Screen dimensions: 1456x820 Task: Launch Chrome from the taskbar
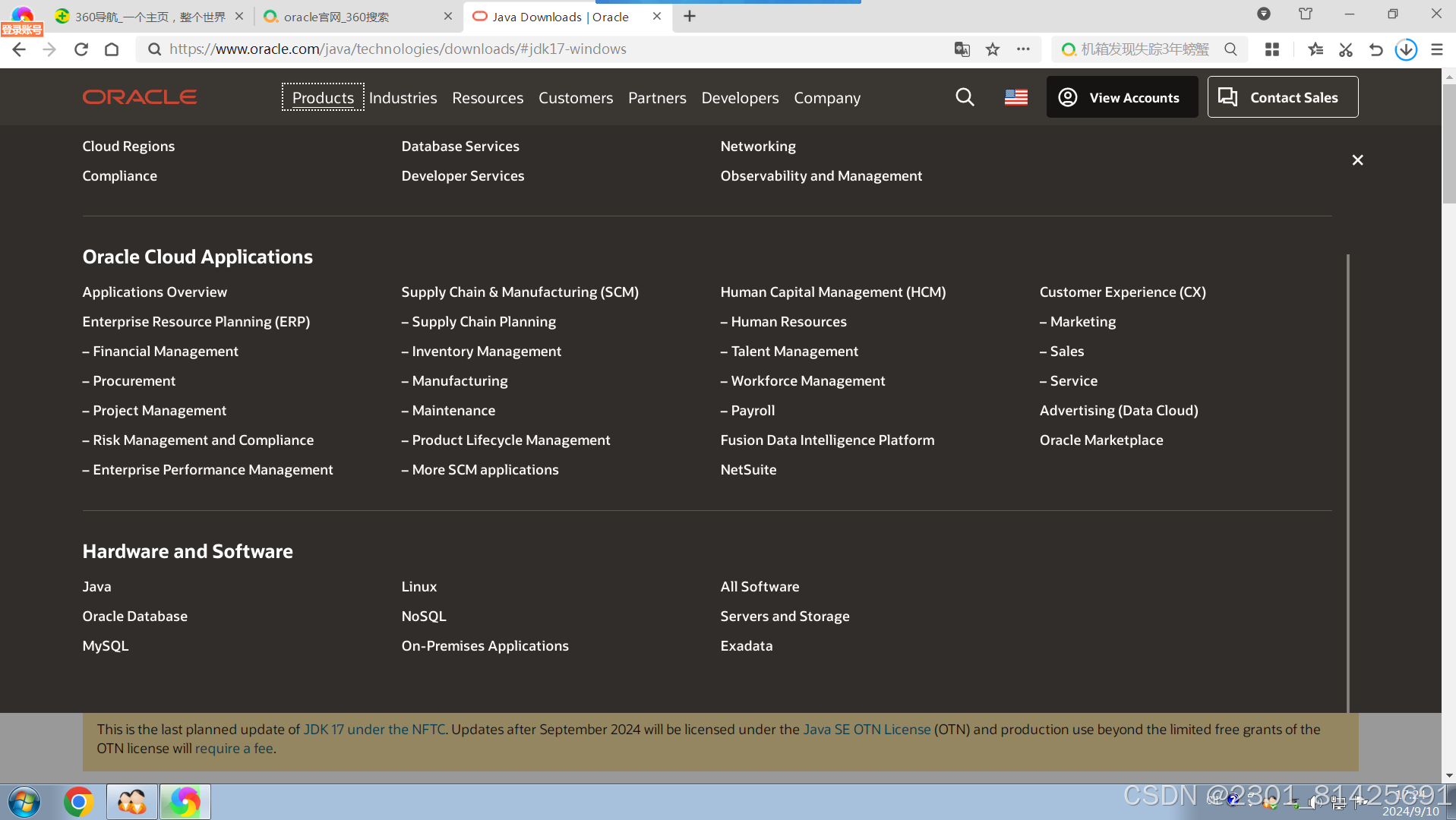pyautogui.click(x=78, y=802)
